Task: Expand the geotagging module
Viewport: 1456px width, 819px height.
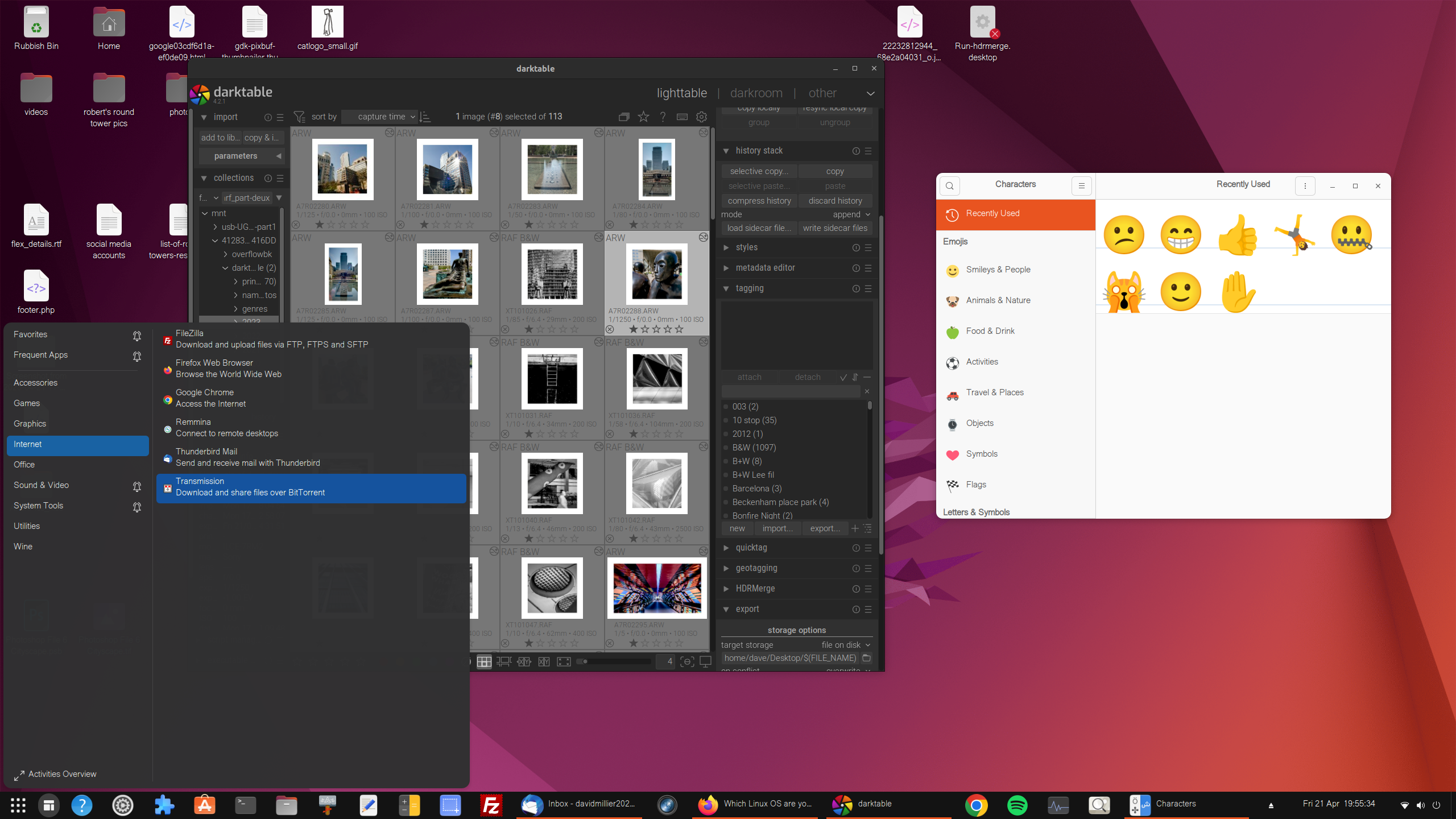Action: tap(756, 568)
